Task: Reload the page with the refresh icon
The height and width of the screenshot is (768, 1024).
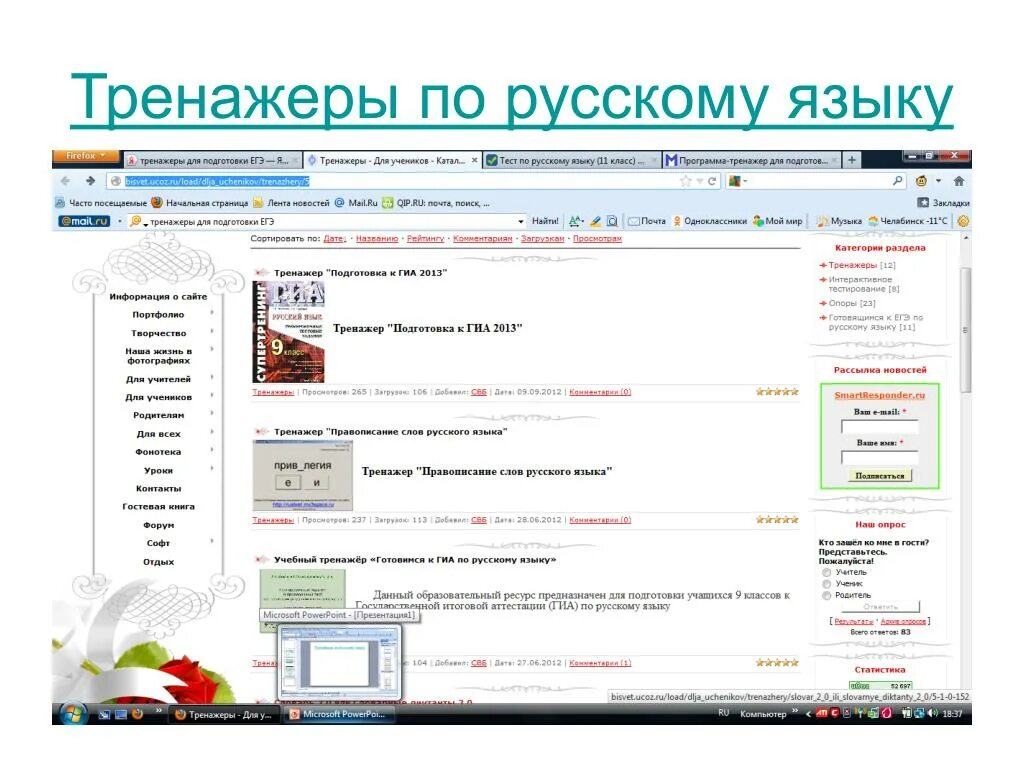Action: point(712,181)
